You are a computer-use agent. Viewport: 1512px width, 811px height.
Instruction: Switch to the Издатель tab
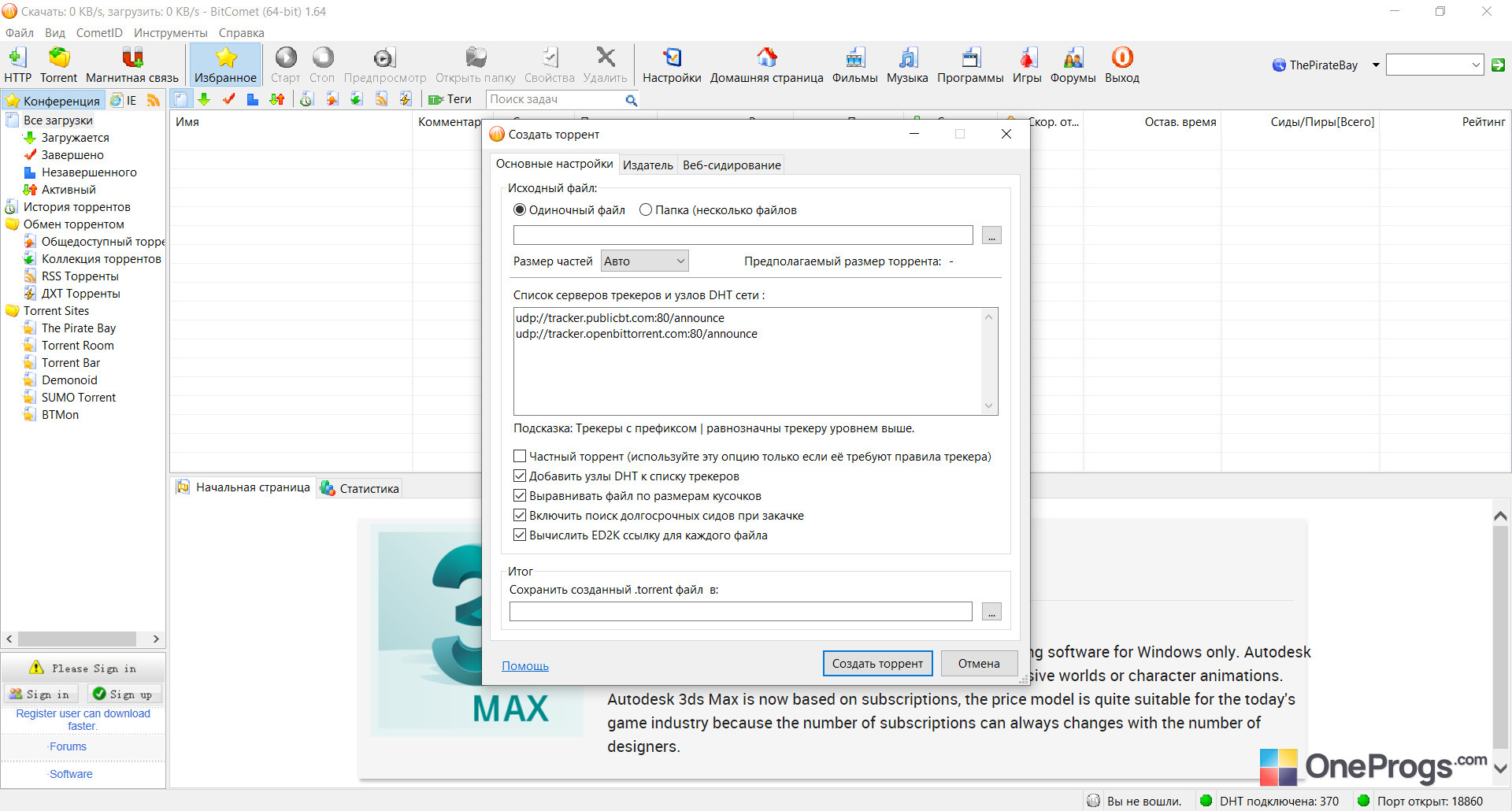[648, 165]
